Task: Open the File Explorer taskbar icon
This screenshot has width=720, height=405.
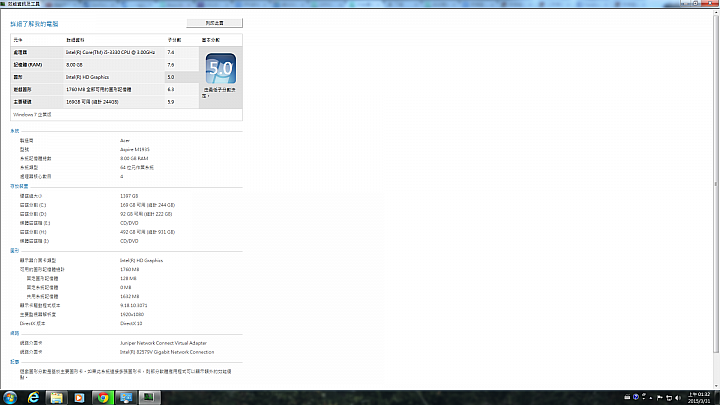Action: pos(56,398)
